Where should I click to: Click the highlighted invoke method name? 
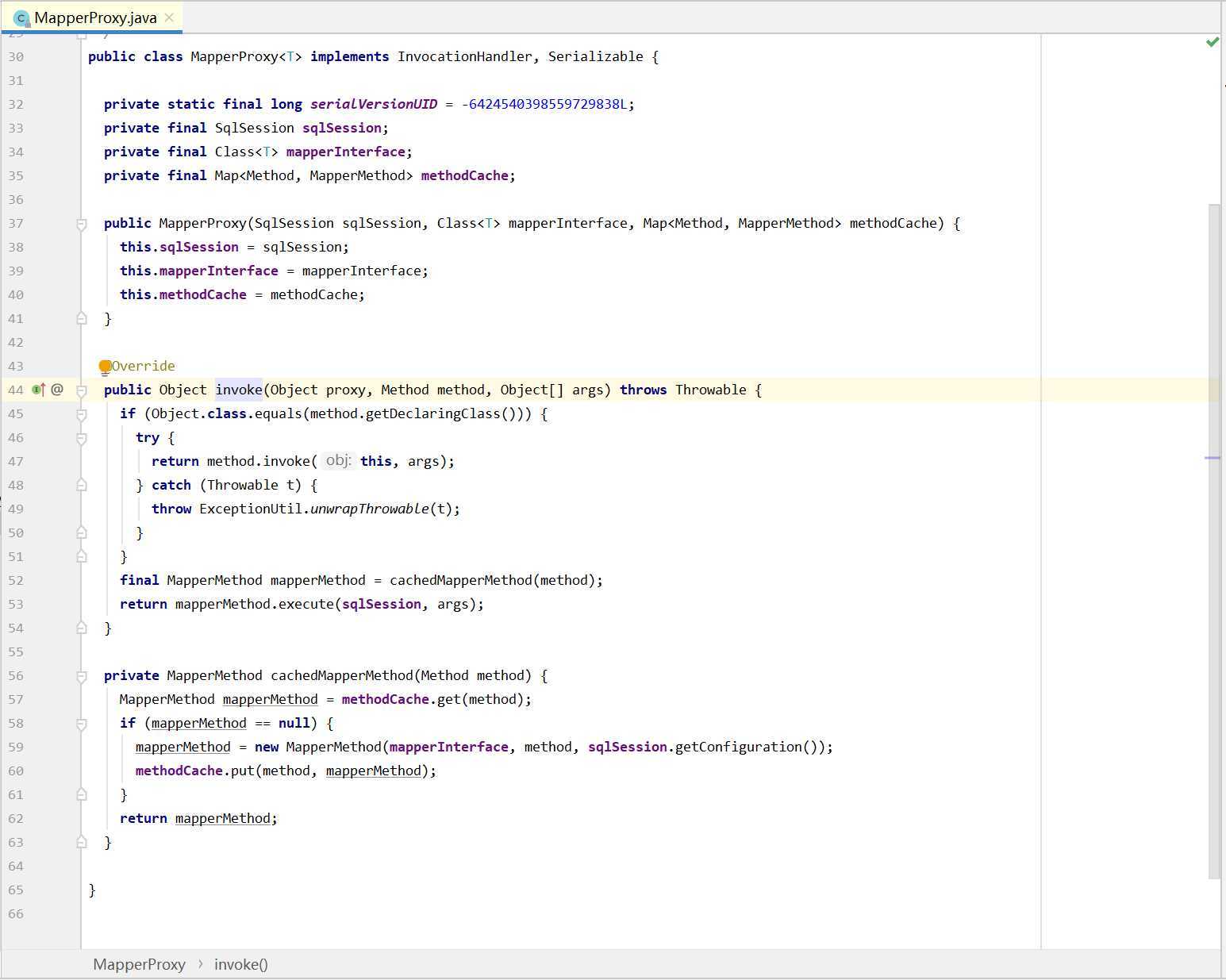tap(239, 390)
